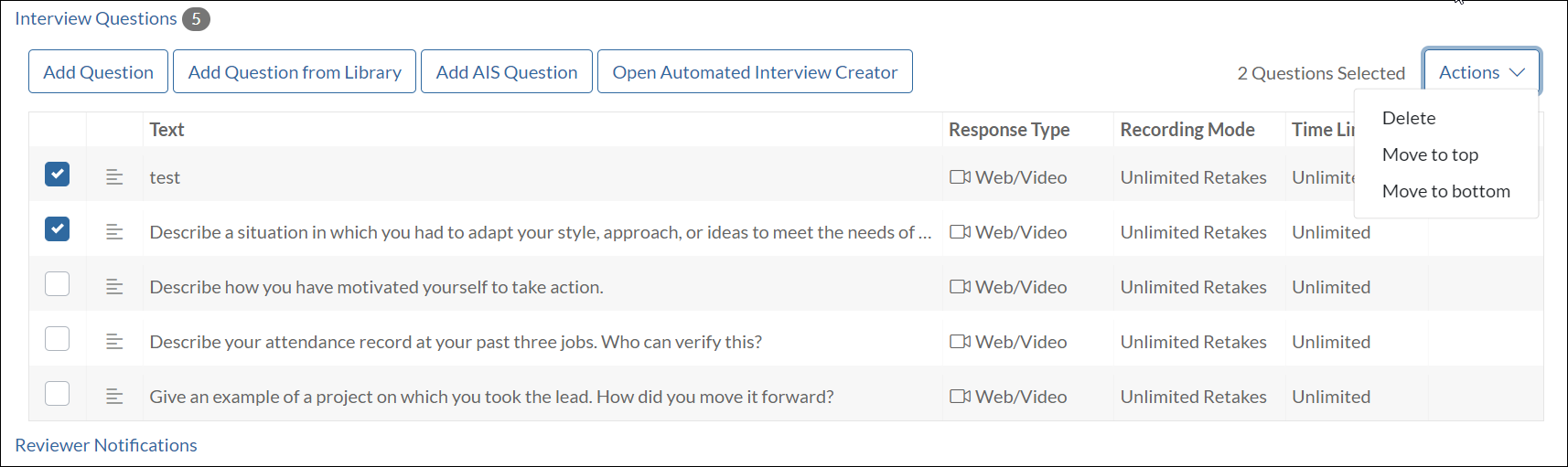The image size is (1568, 467).
Task: Collapse the Interview Questions section
Action: (x=96, y=18)
